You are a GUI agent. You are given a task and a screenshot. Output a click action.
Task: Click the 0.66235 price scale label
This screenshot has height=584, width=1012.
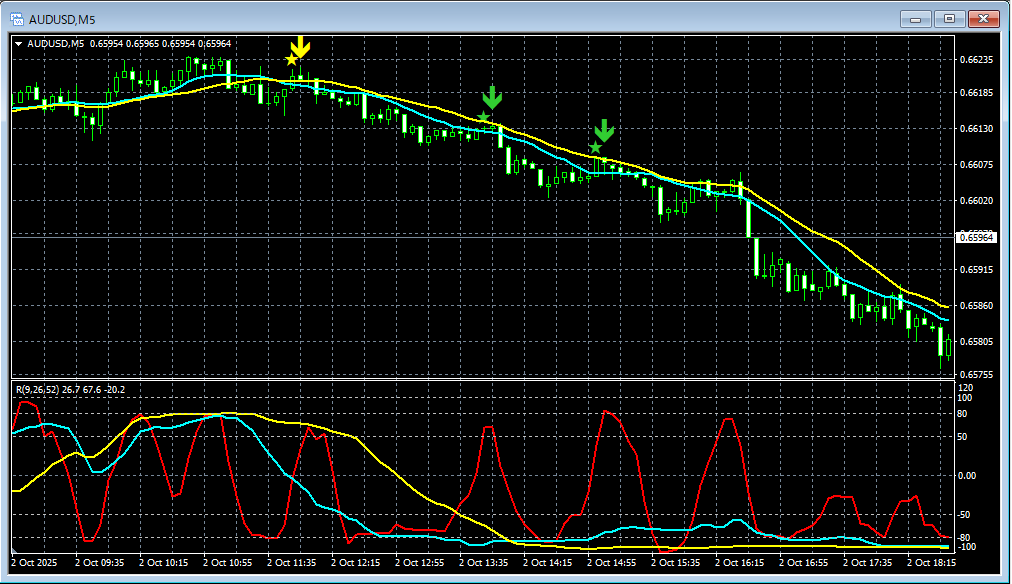tap(976, 60)
